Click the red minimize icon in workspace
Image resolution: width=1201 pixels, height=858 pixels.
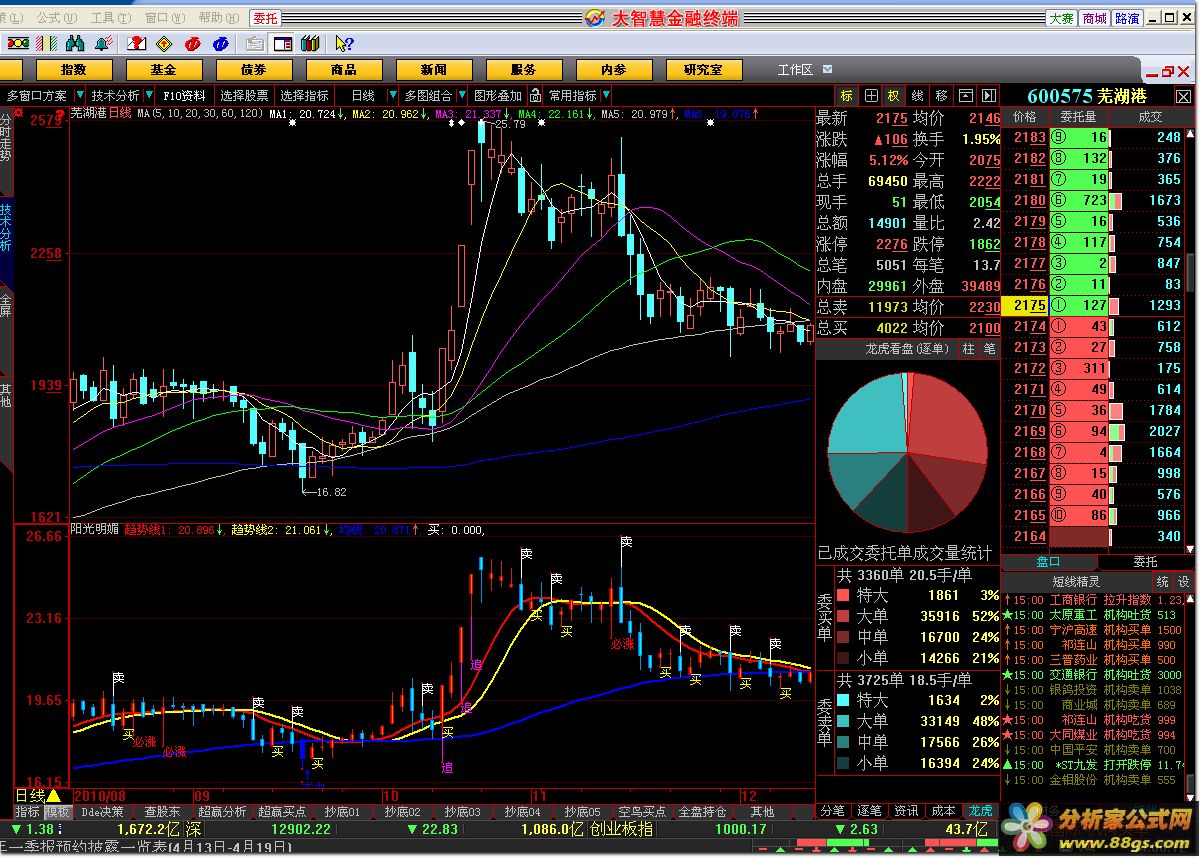pos(1150,74)
